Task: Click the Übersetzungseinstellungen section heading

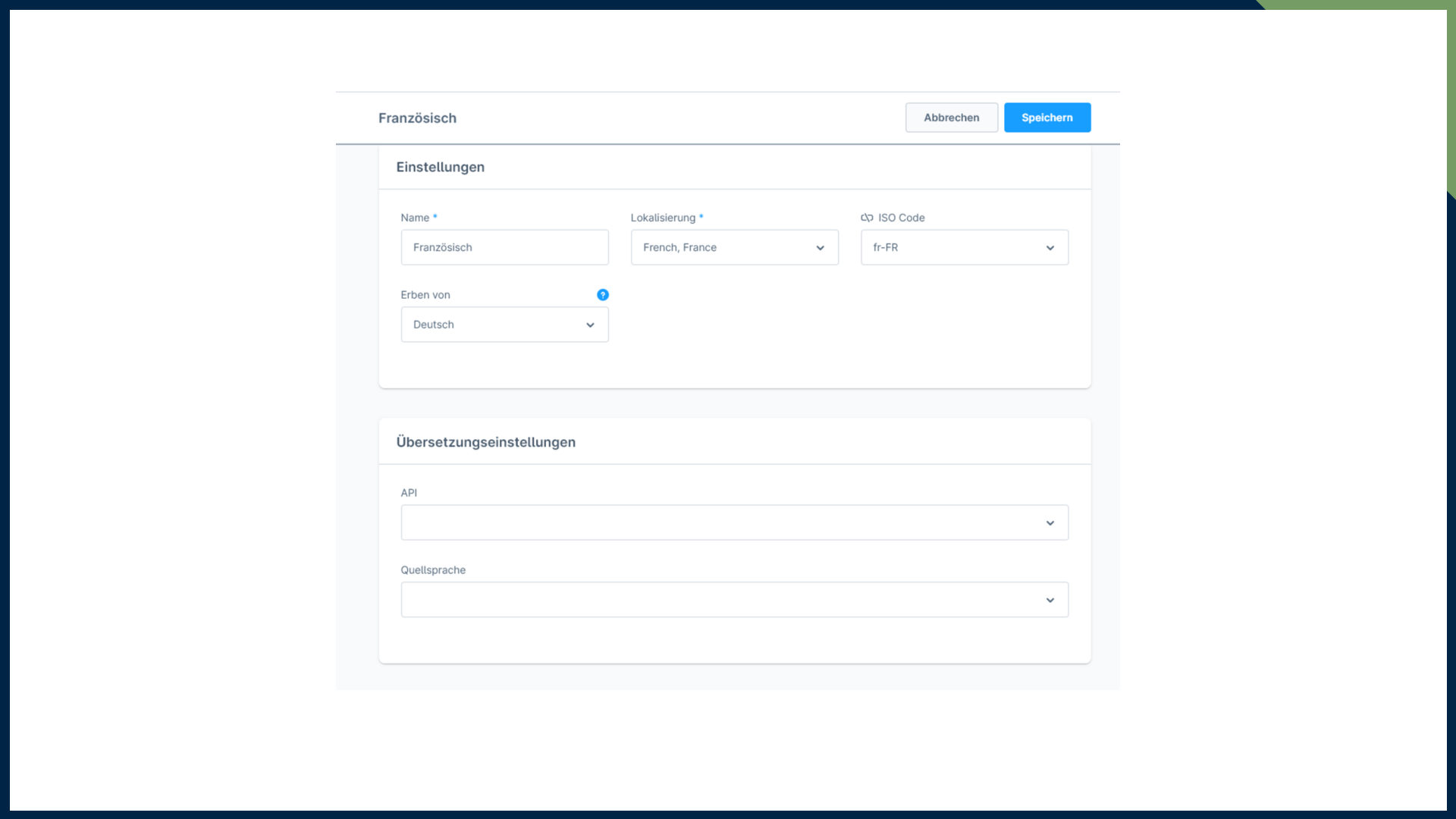Action: pyautogui.click(x=485, y=442)
